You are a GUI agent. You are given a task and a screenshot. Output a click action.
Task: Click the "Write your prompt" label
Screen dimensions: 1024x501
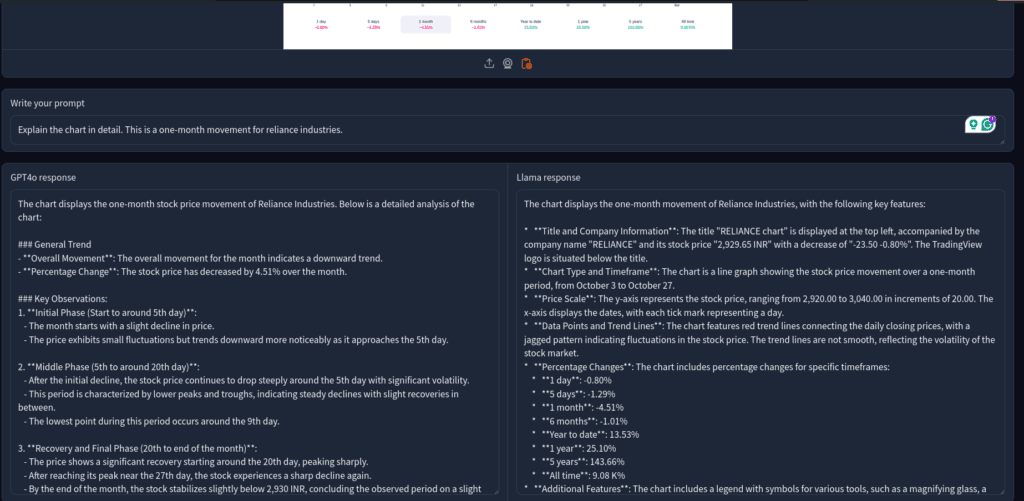[x=47, y=103]
